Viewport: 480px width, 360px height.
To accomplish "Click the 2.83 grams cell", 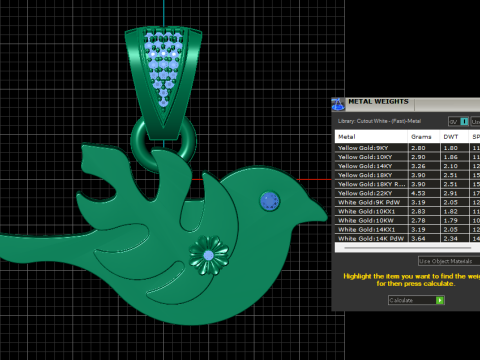I will pos(424,211).
